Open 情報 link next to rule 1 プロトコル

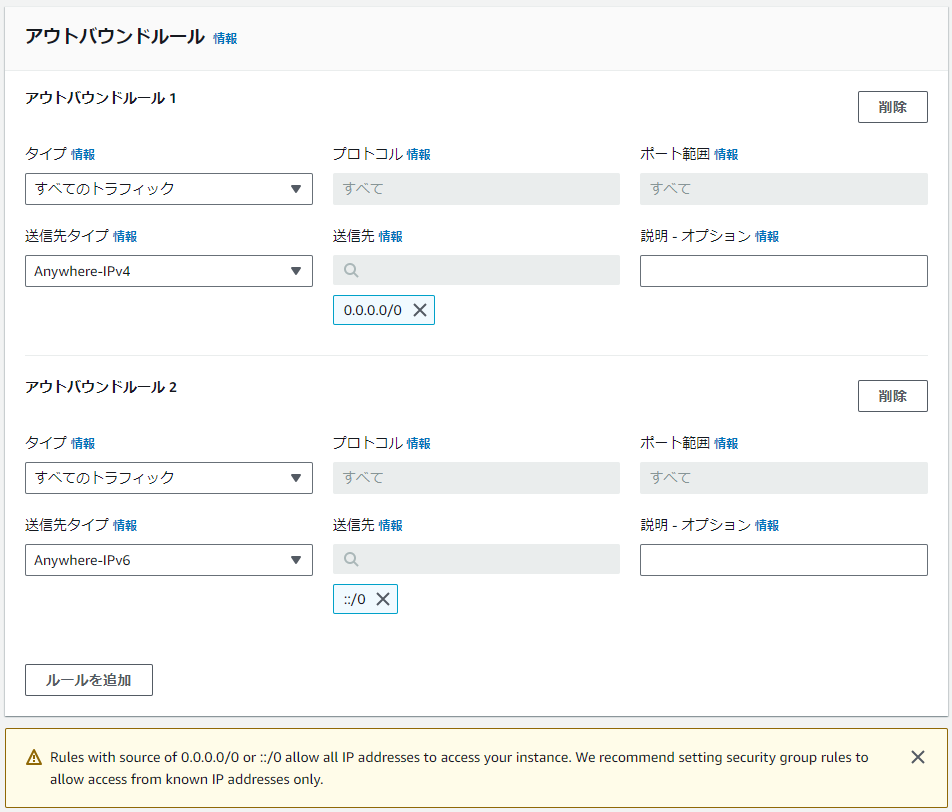click(x=418, y=155)
